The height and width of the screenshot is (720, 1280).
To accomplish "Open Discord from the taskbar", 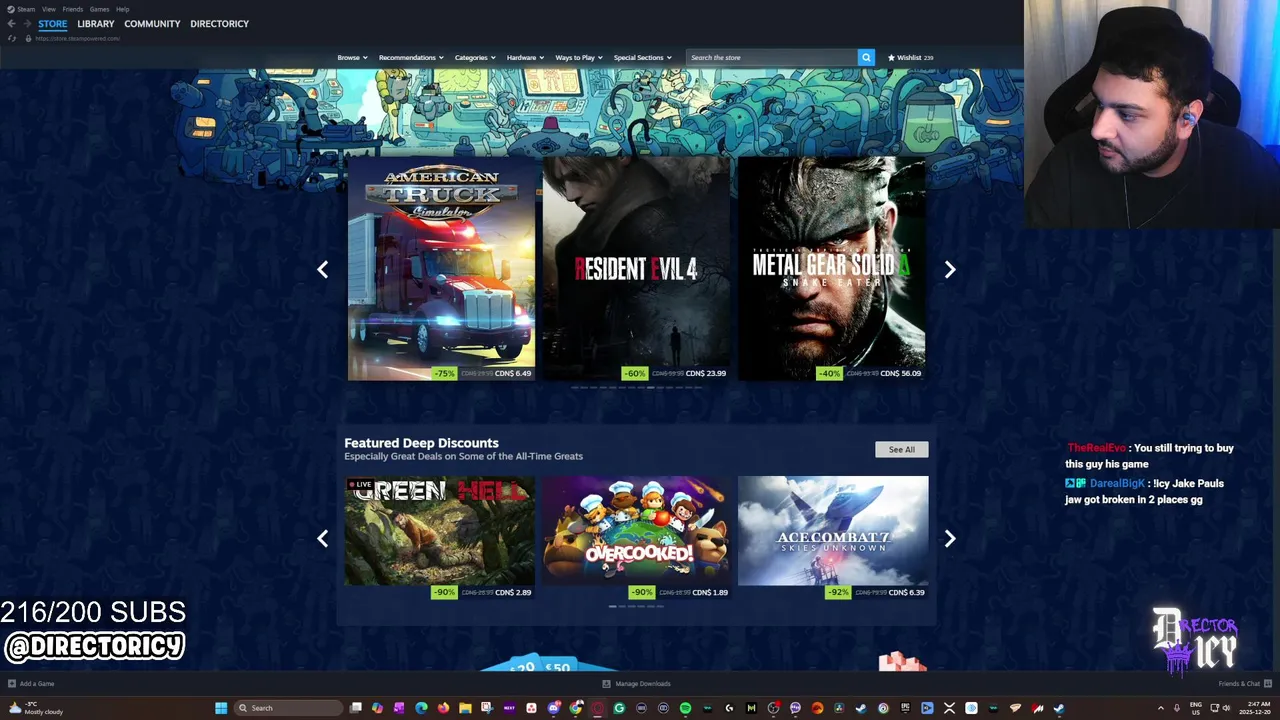I will click(554, 708).
